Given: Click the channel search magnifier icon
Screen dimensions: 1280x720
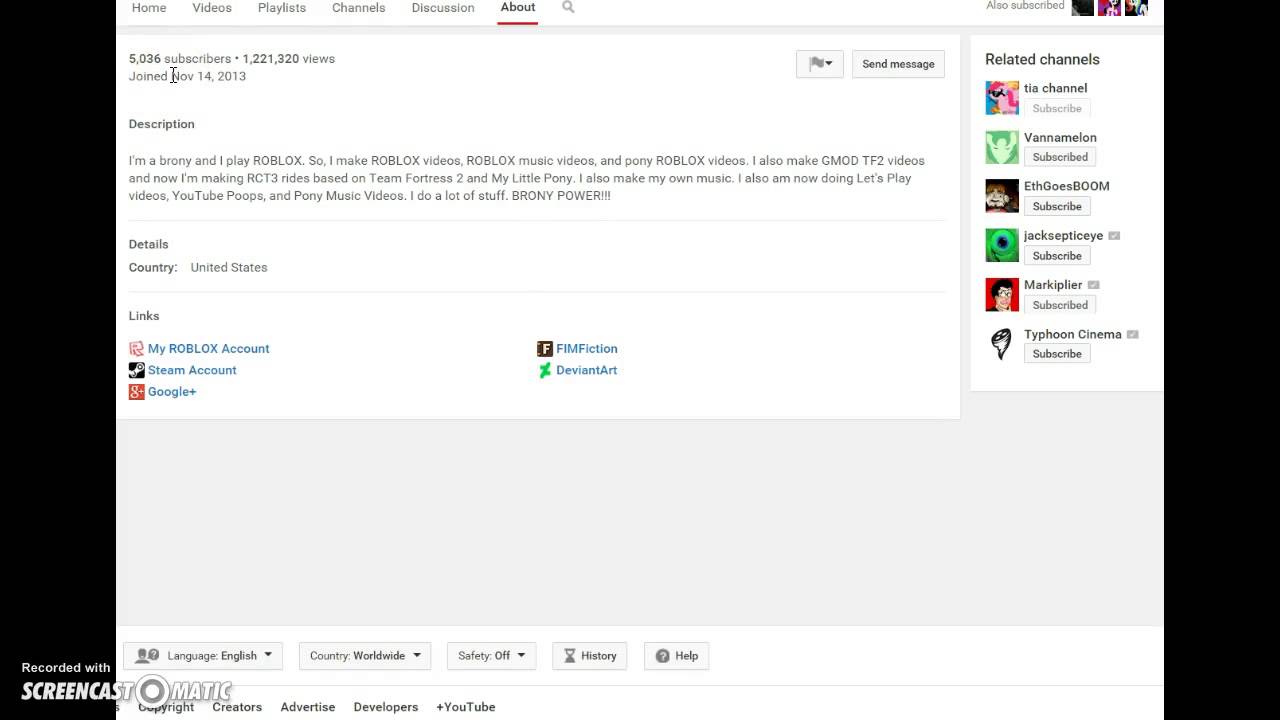Looking at the screenshot, I should click(568, 7).
